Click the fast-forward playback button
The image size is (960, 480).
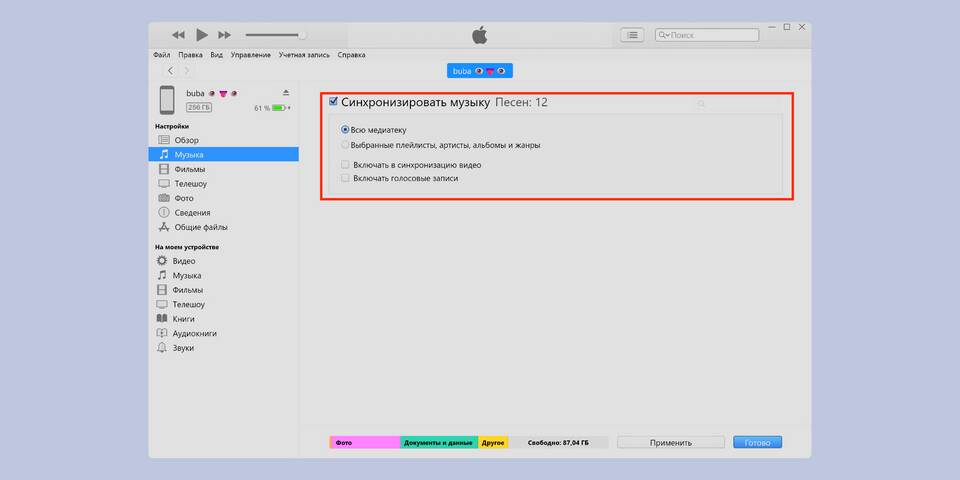[x=225, y=35]
